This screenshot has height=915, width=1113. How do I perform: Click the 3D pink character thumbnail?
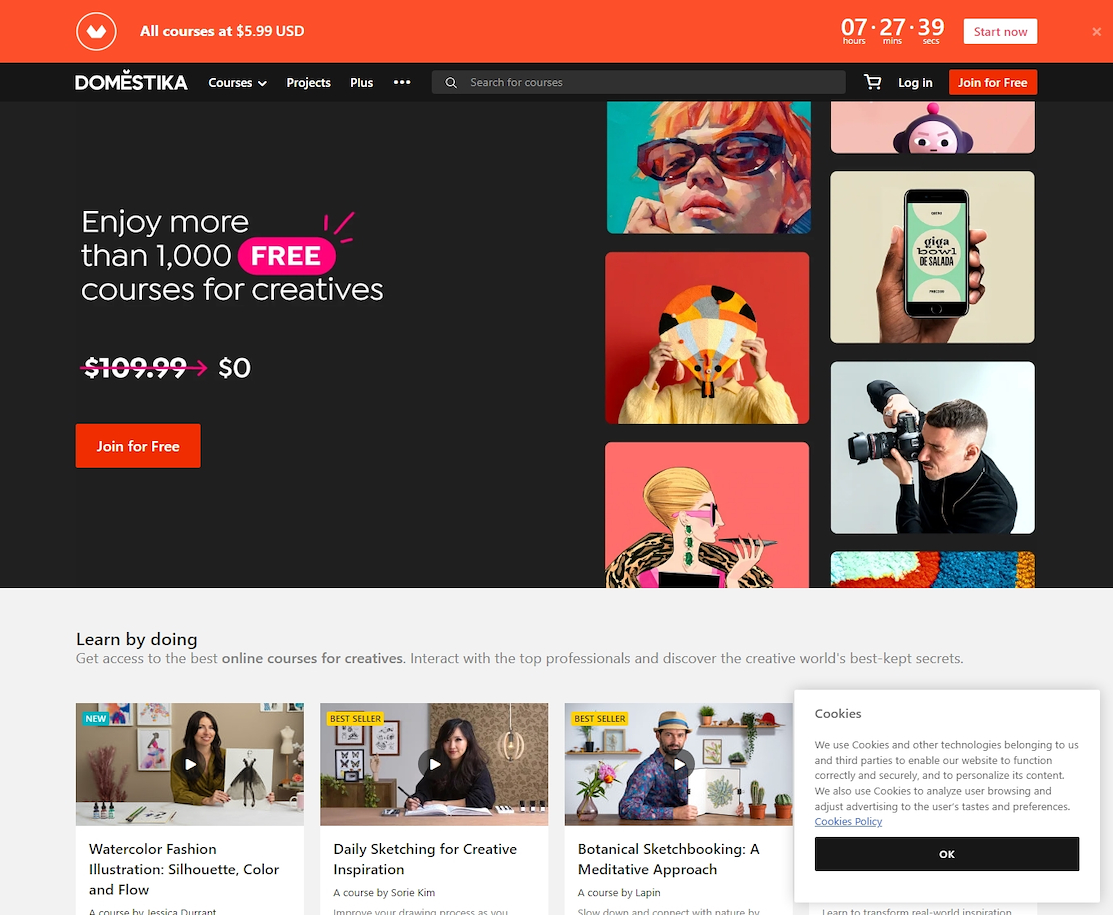(932, 127)
